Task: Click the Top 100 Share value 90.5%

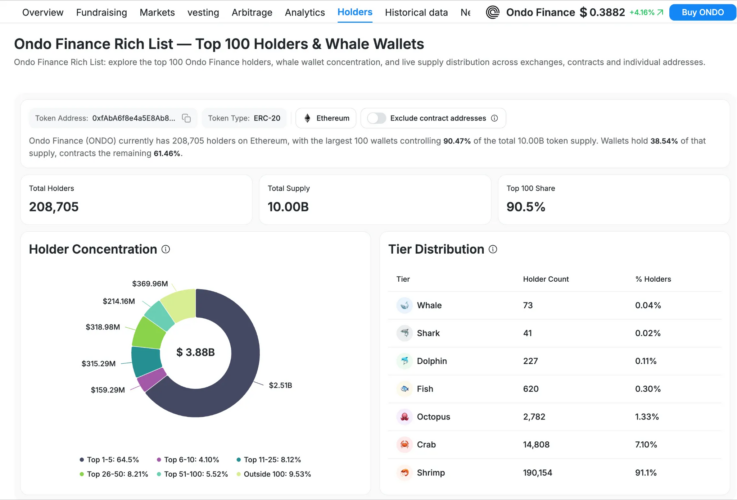Action: 526,207
